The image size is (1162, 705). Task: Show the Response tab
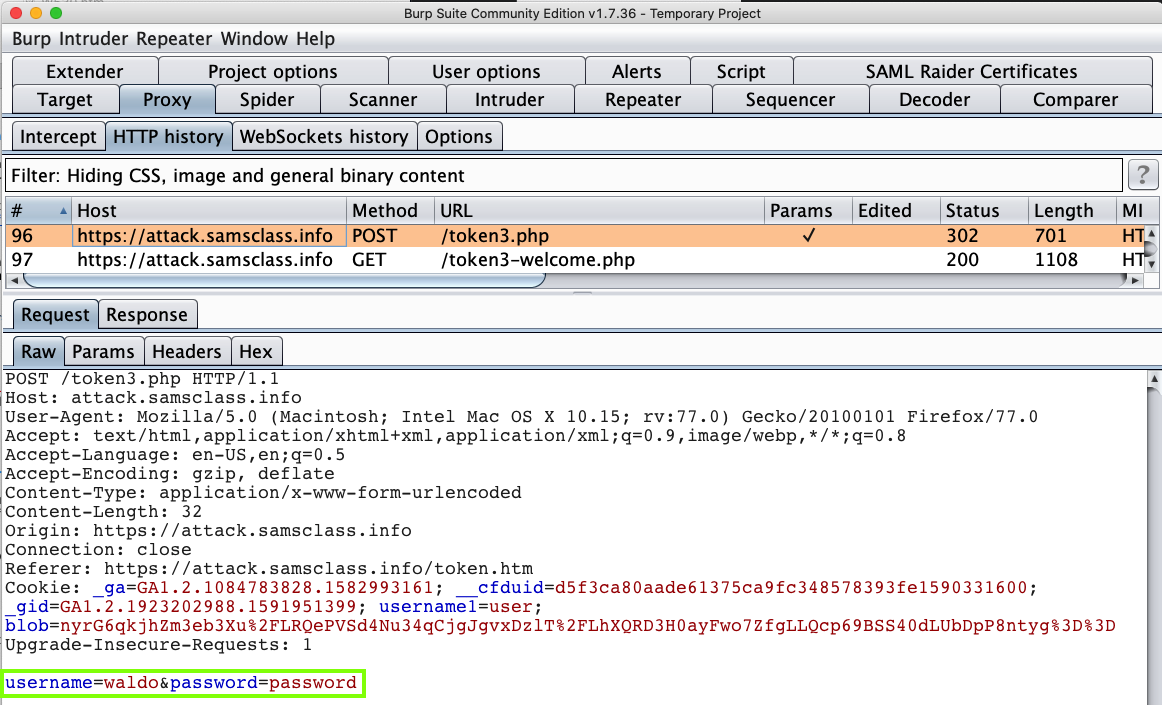pyautogui.click(x=147, y=314)
